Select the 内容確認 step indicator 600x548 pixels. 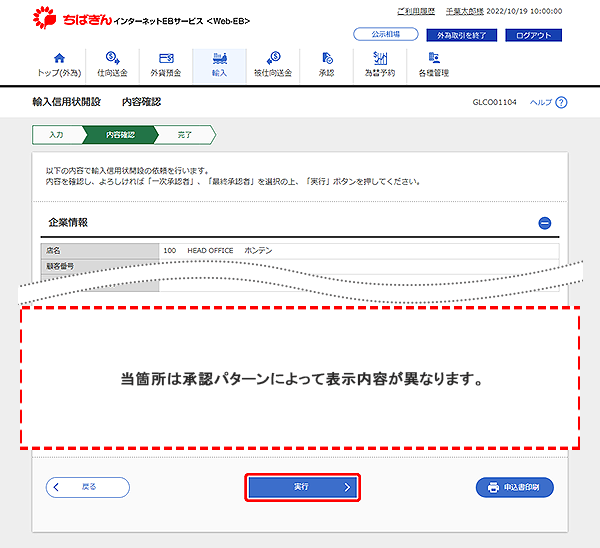120,135
